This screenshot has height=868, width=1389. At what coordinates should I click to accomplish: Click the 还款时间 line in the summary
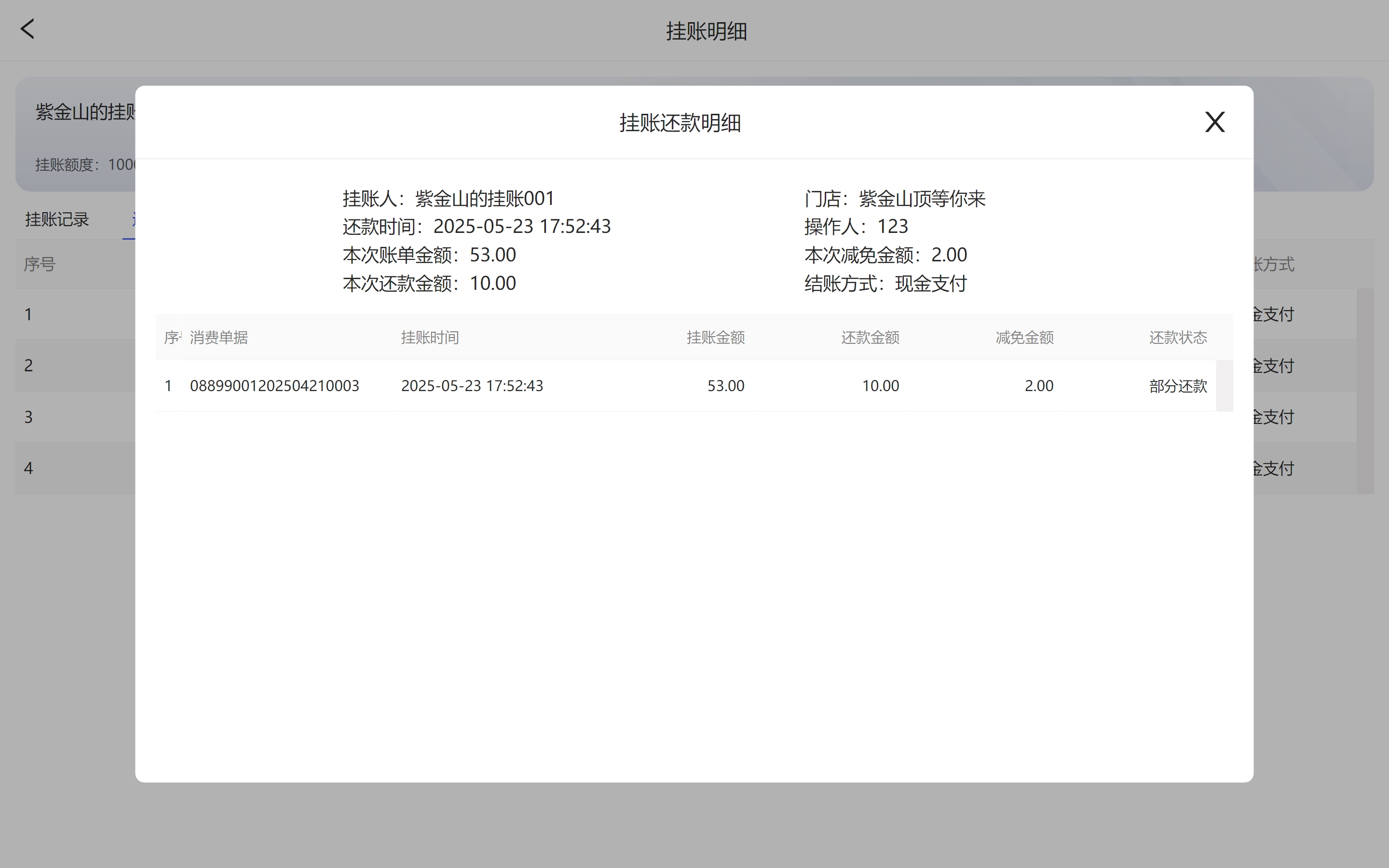tap(477, 226)
